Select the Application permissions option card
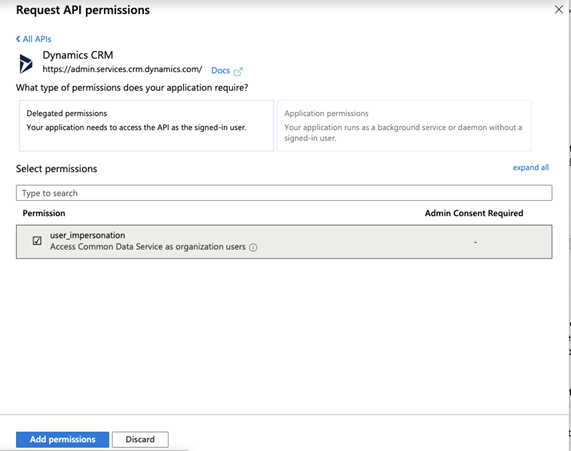 [404, 126]
